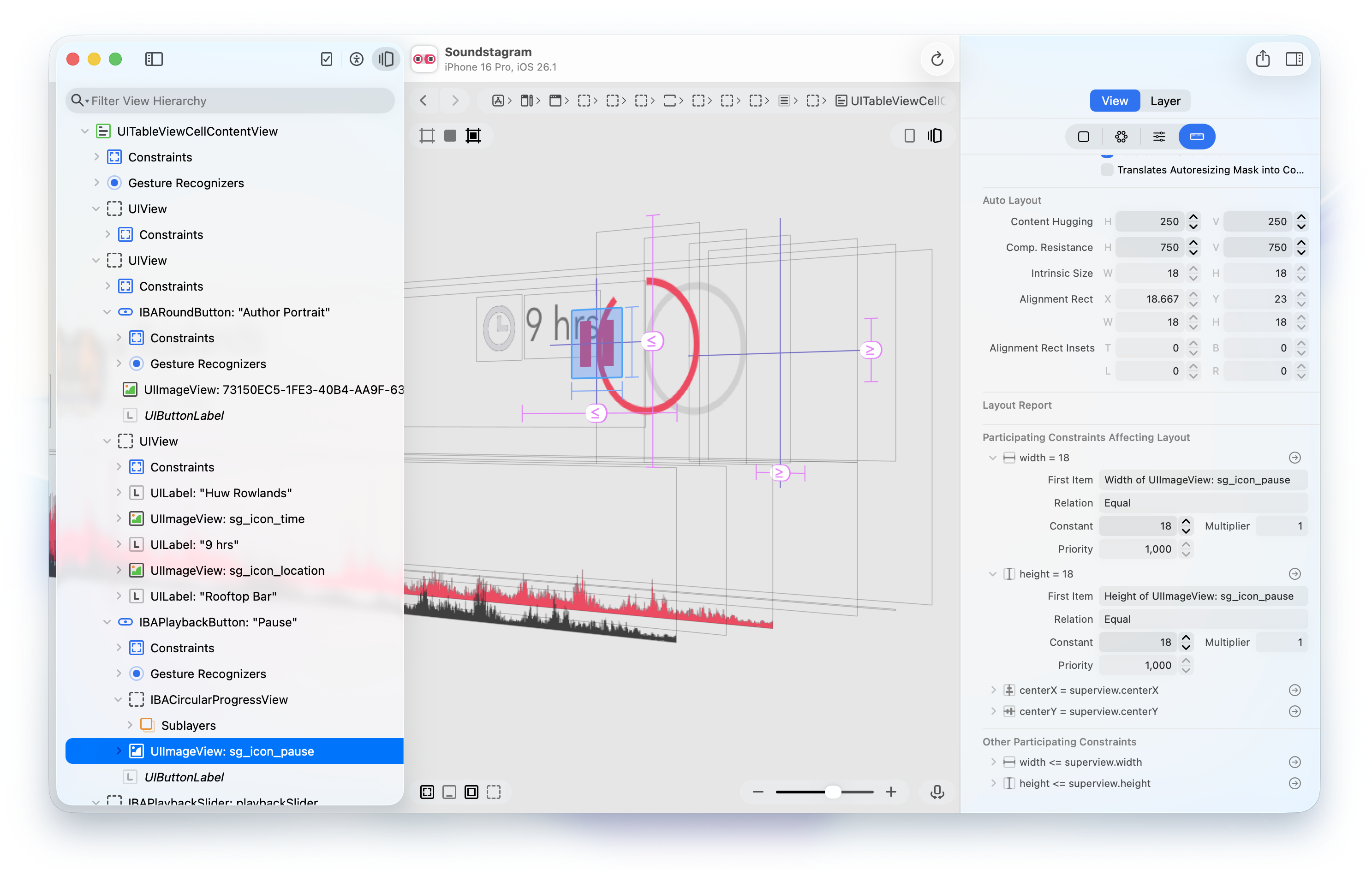Click the Size inspector ruler icon
The image size is (1372, 870).
[x=1197, y=136]
